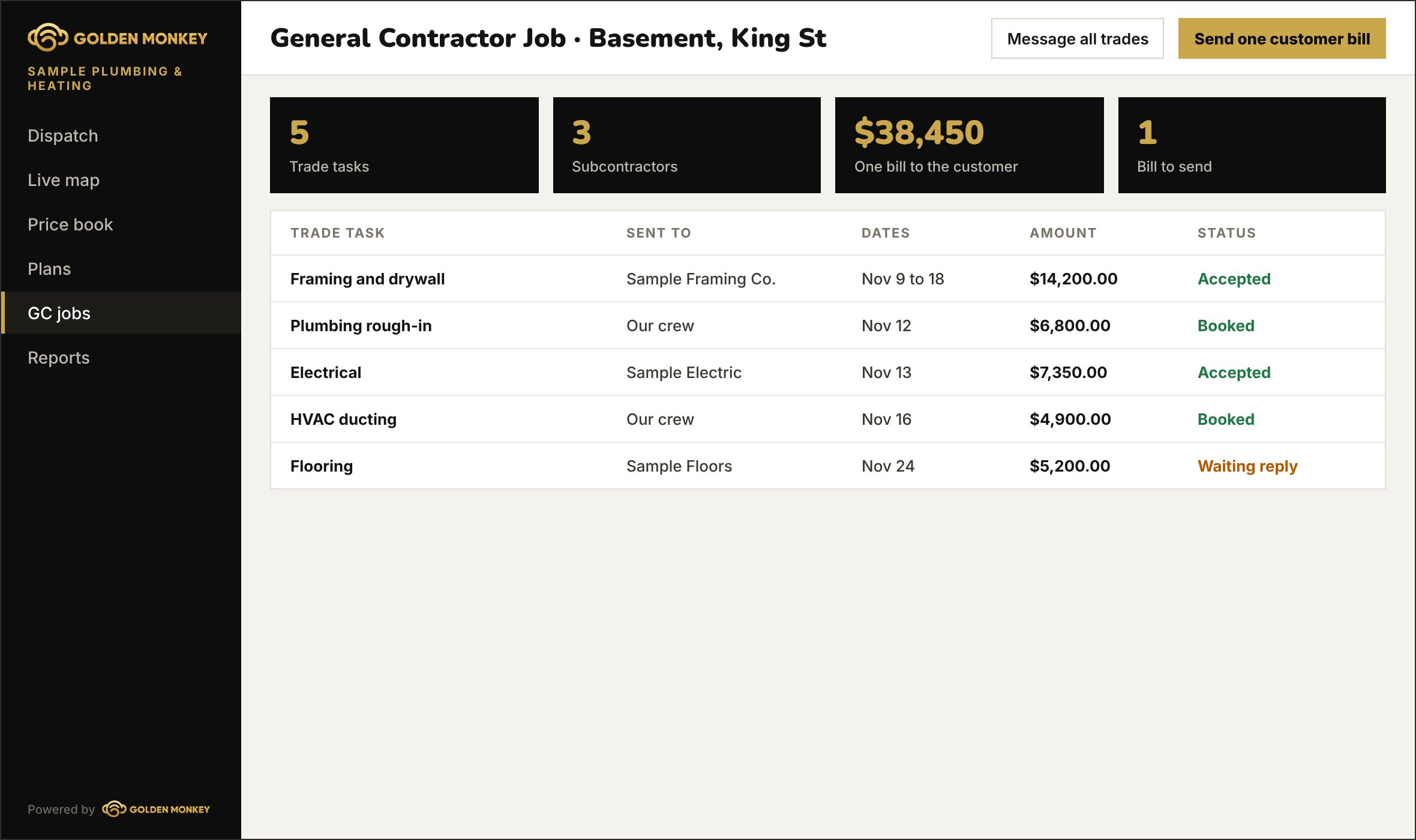The width and height of the screenshot is (1416, 840).
Task: Click the Nov 9 to 18 date
Action: pos(902,278)
